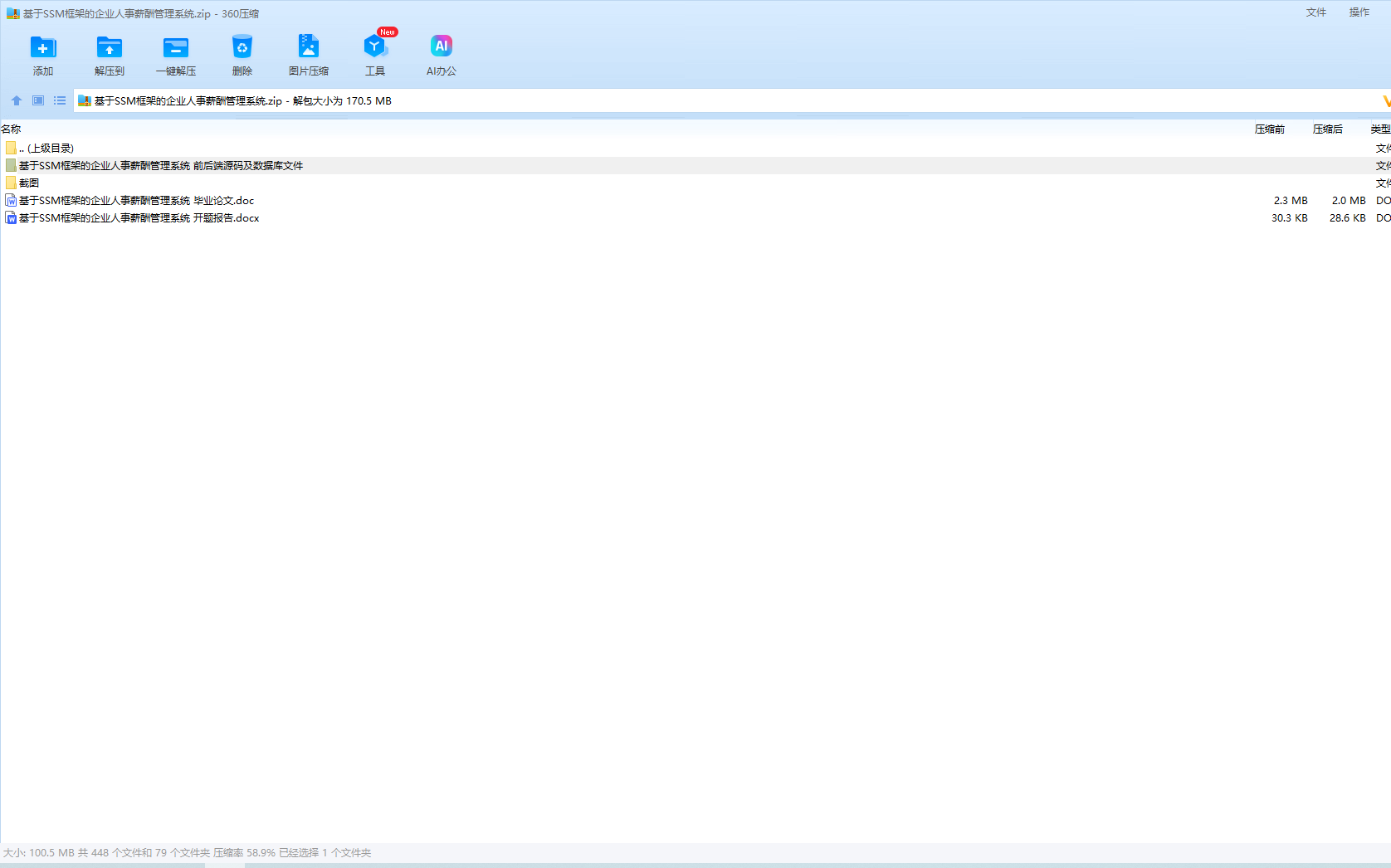Image resolution: width=1391 pixels, height=868 pixels.
Task: Switch to list view mode
Action: pyautogui.click(x=60, y=100)
